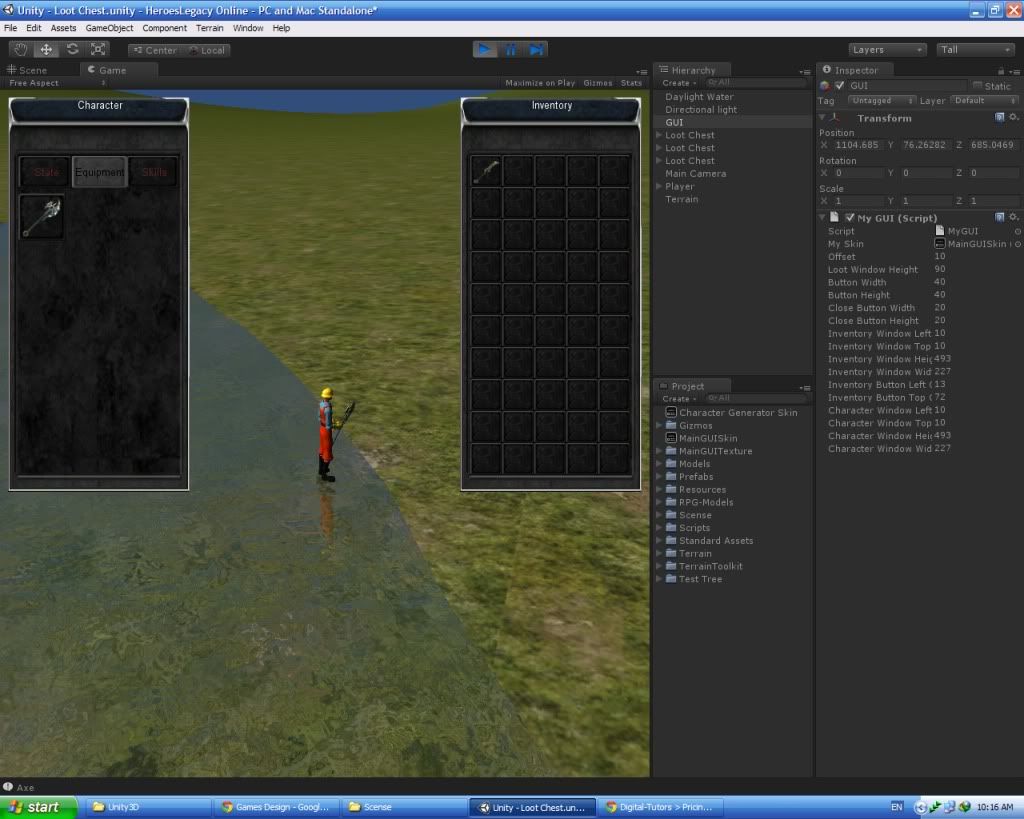Open the My GUI script gear menu

[1014, 217]
